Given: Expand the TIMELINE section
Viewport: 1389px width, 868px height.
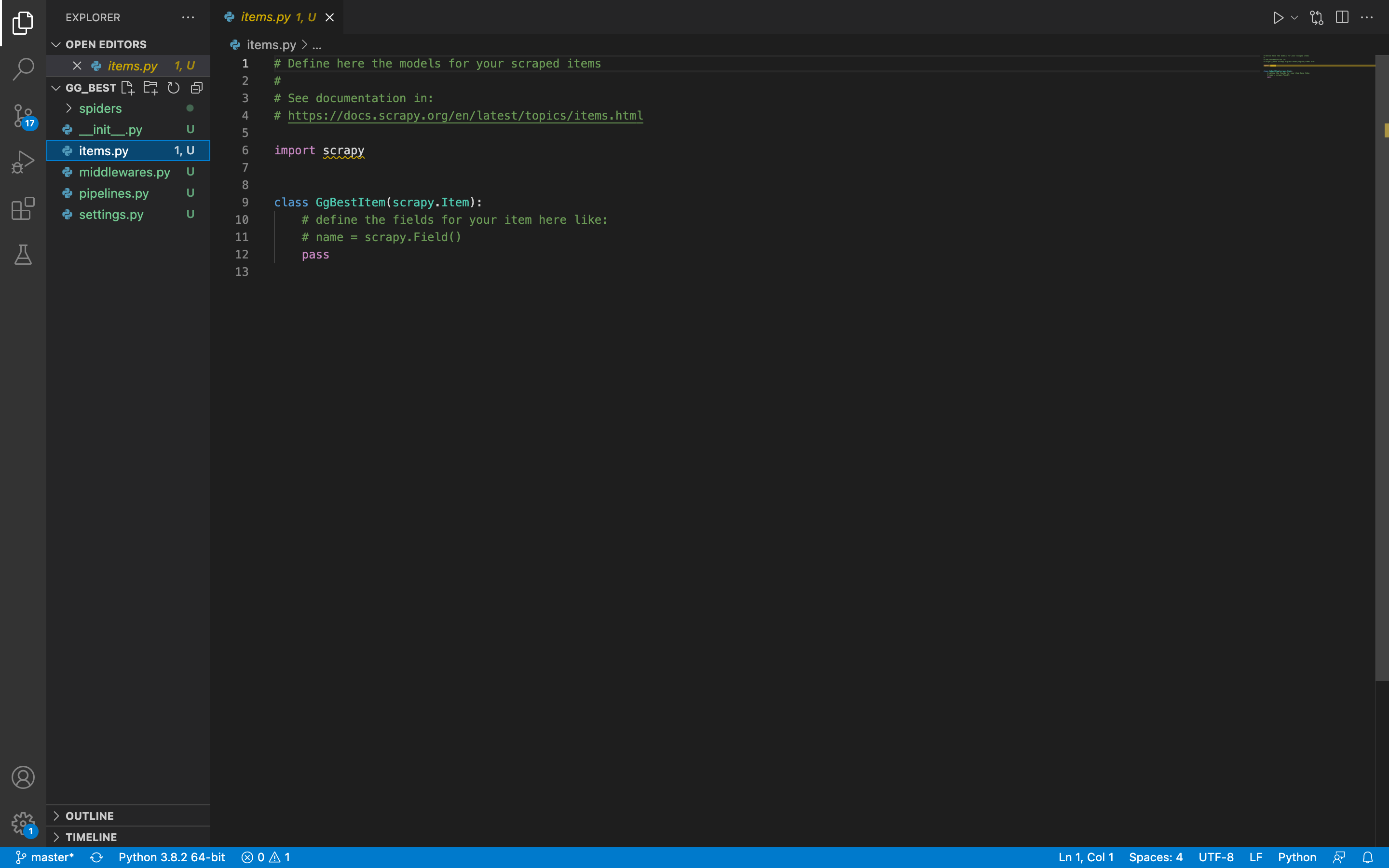Looking at the screenshot, I should (128, 837).
